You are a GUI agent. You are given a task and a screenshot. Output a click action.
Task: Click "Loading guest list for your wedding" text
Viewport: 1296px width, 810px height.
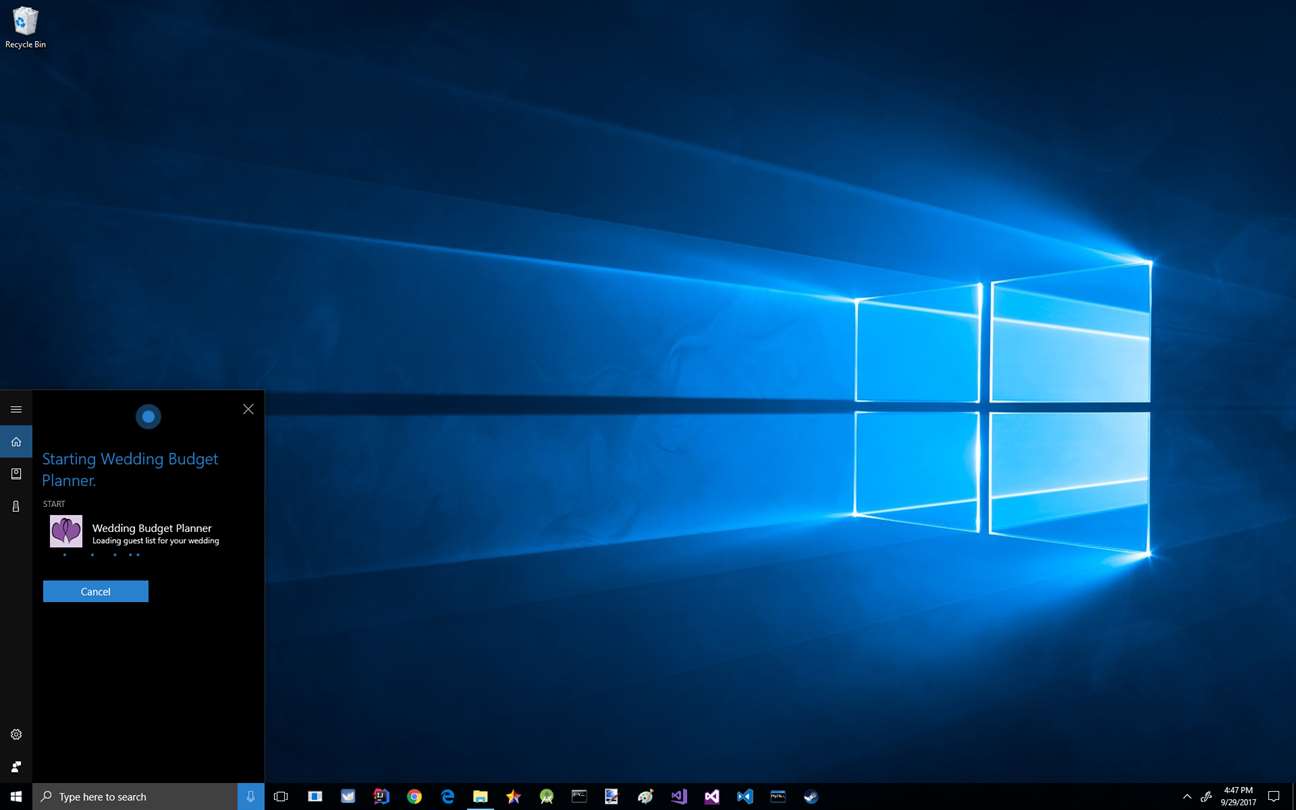pos(156,541)
